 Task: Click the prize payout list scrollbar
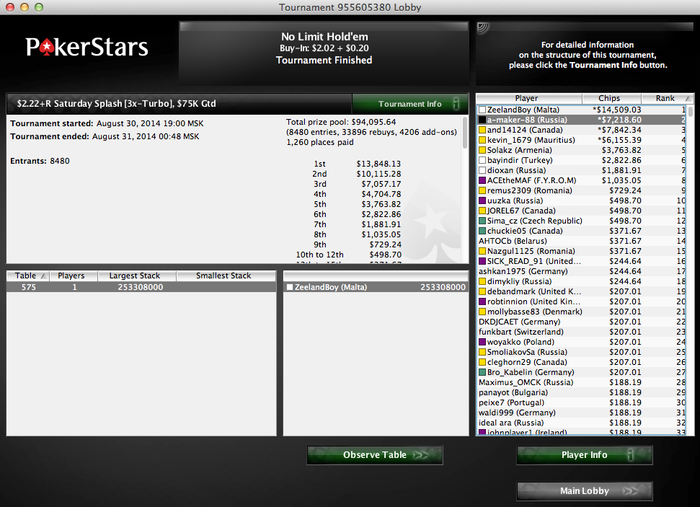[x=465, y=190]
